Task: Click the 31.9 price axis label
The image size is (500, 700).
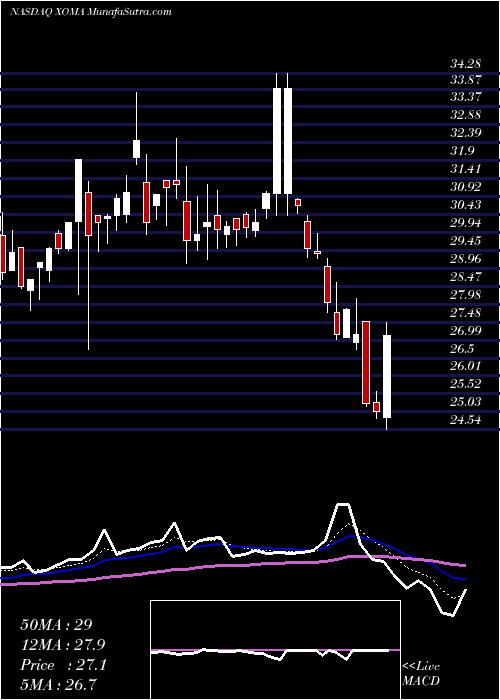Action: [462, 151]
